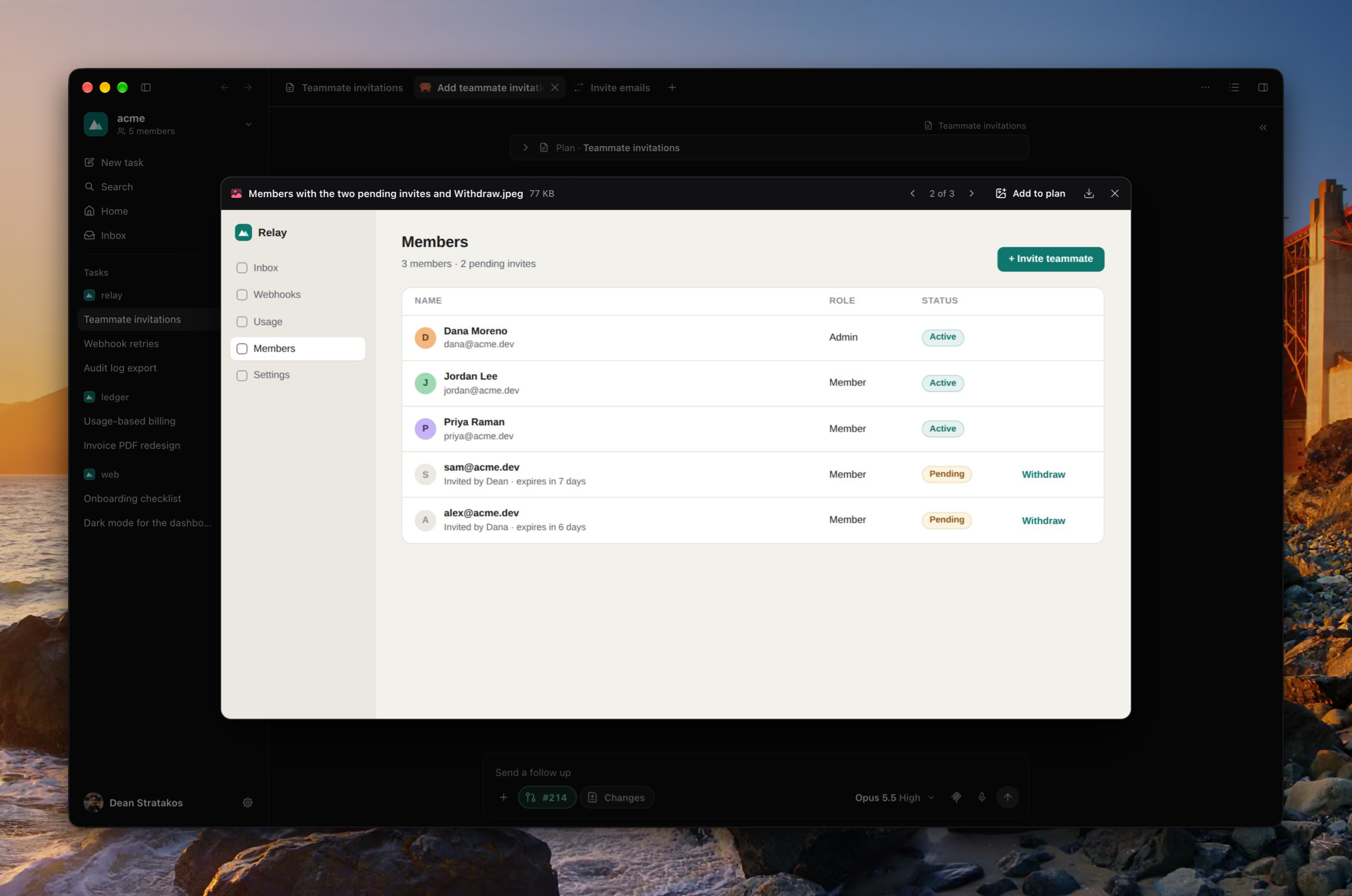
Task: Withdraw the sam@acme.dev pending invite
Action: (x=1043, y=474)
